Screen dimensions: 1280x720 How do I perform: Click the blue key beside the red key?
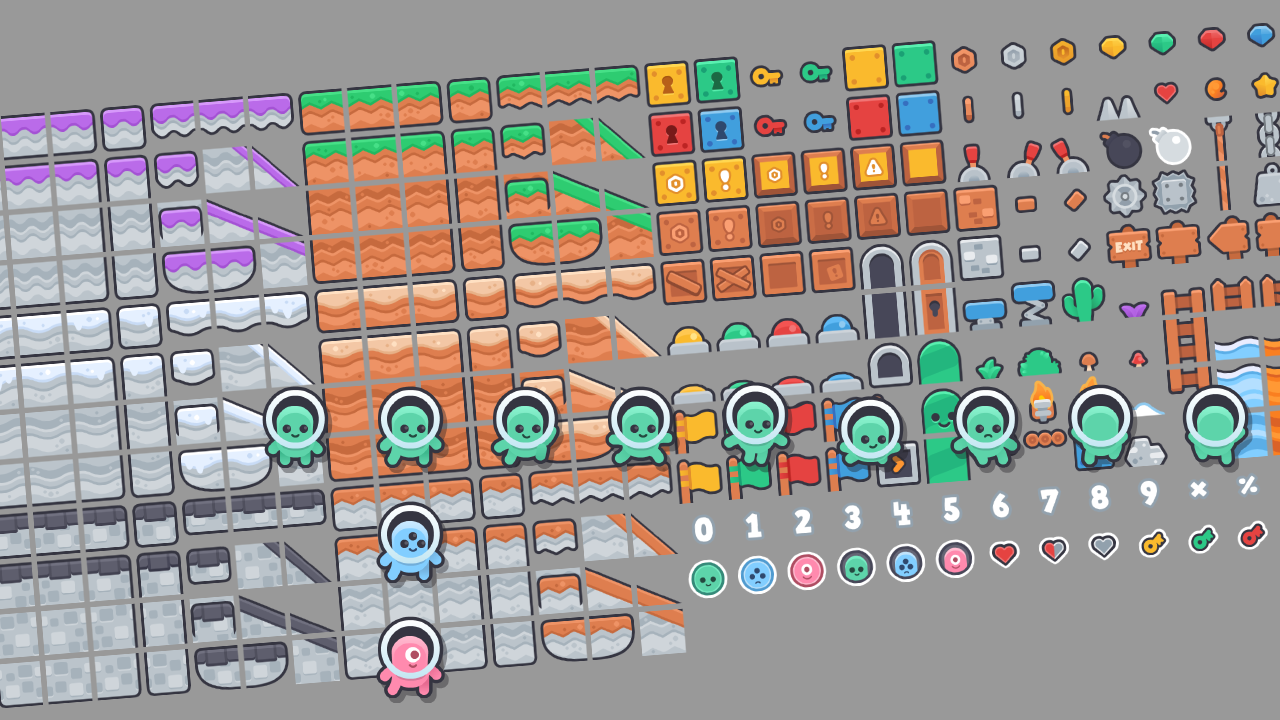click(x=819, y=121)
